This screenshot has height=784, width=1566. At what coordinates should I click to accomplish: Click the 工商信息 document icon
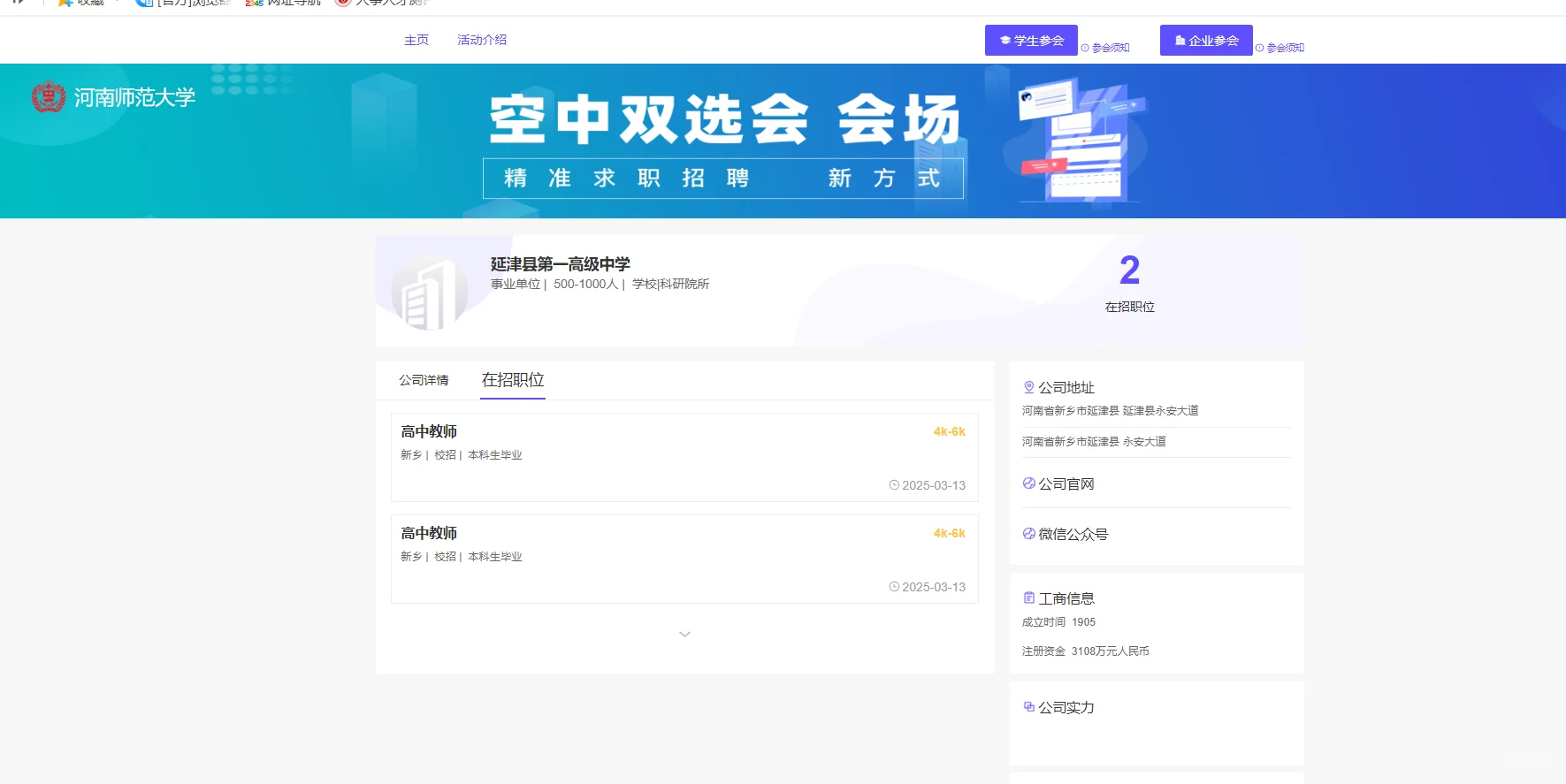pyautogui.click(x=1028, y=598)
